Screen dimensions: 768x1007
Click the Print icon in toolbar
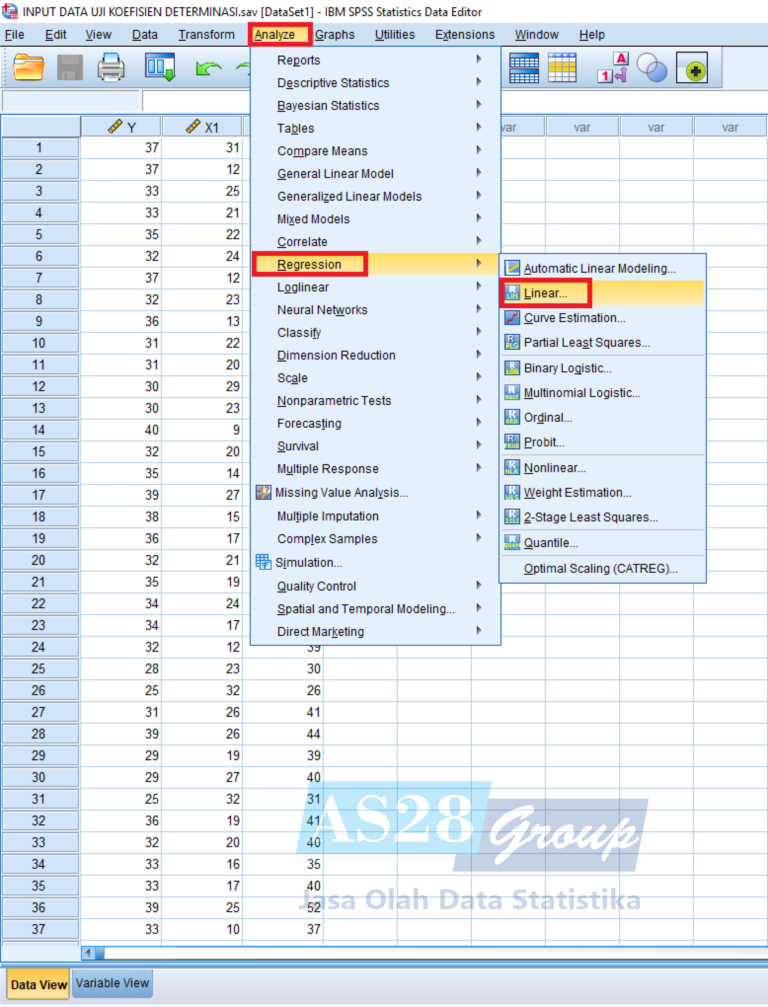click(111, 67)
